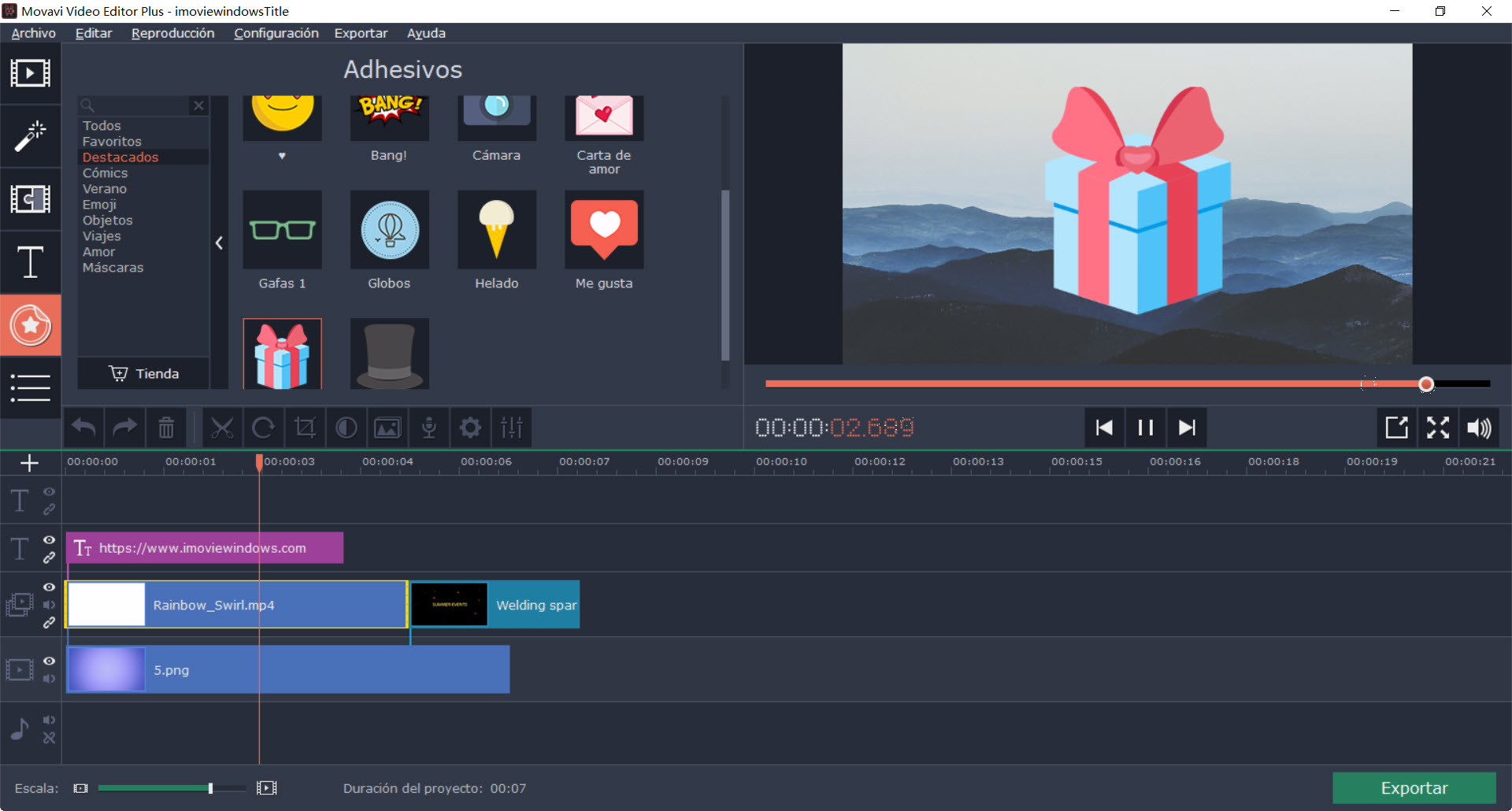1512x811 pixels.
Task: Mute the audio track
Action: coord(49,720)
